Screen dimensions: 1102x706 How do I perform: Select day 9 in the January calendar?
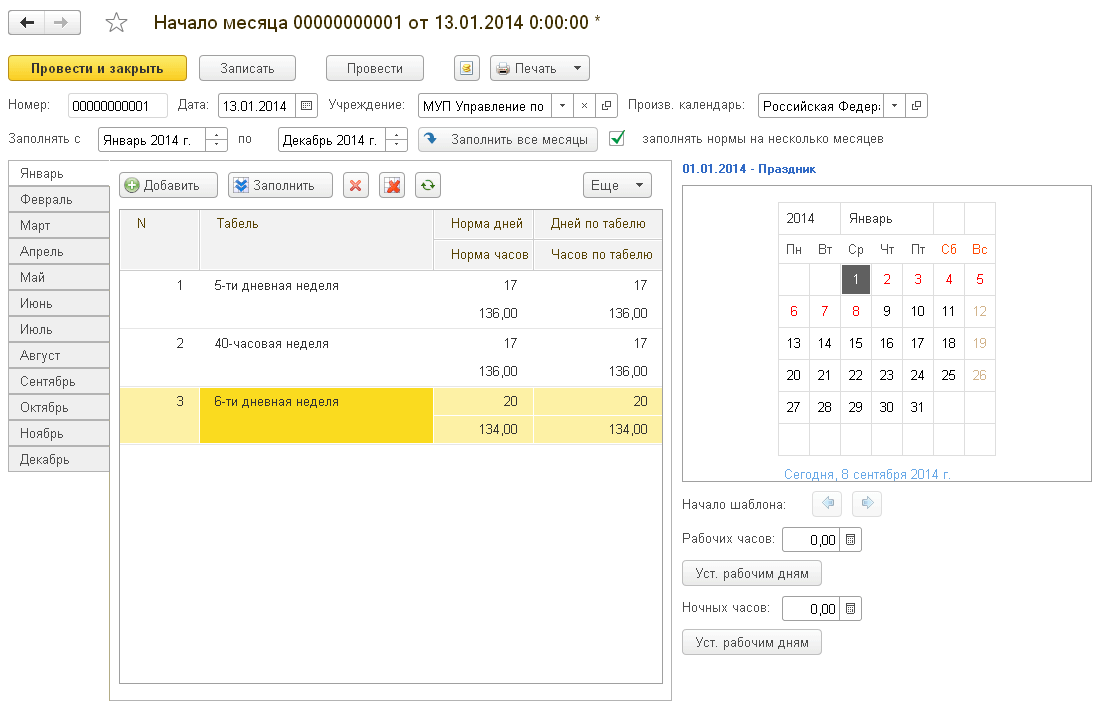pyautogui.click(x=886, y=311)
